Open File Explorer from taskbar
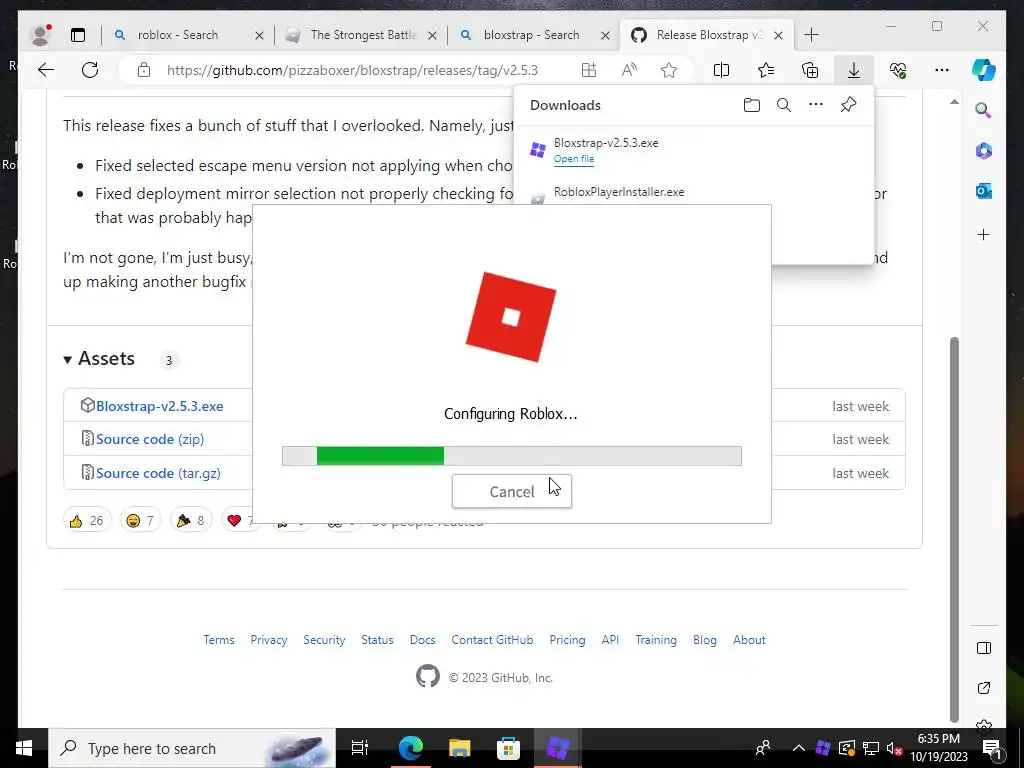Screen dimensions: 1024x768 460,748
